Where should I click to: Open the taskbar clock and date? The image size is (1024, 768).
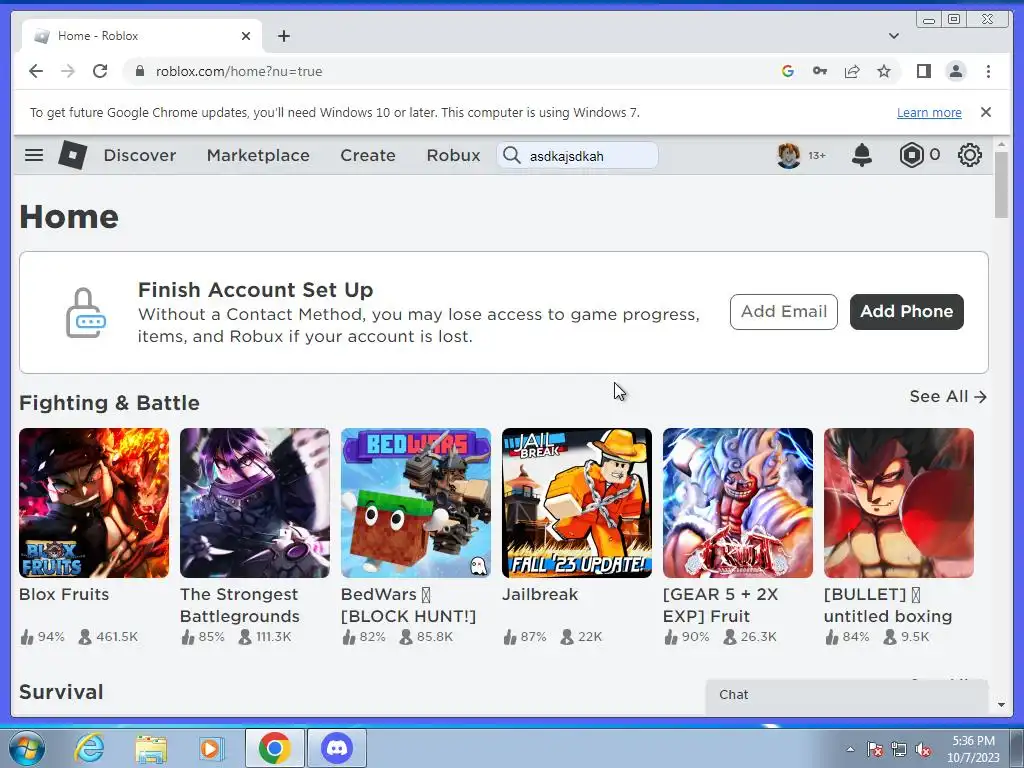973,749
